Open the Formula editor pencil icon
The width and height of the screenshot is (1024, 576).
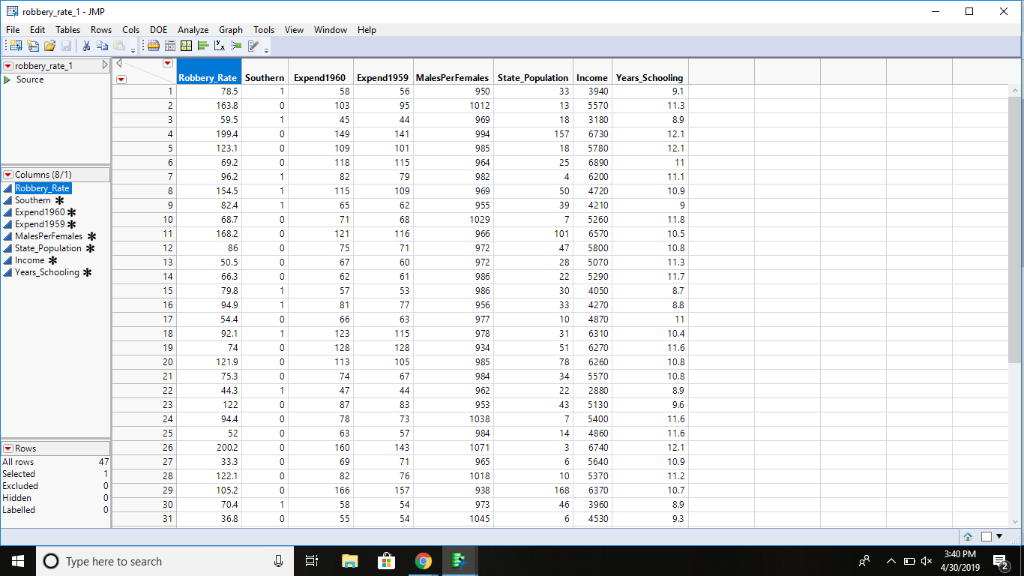point(252,46)
